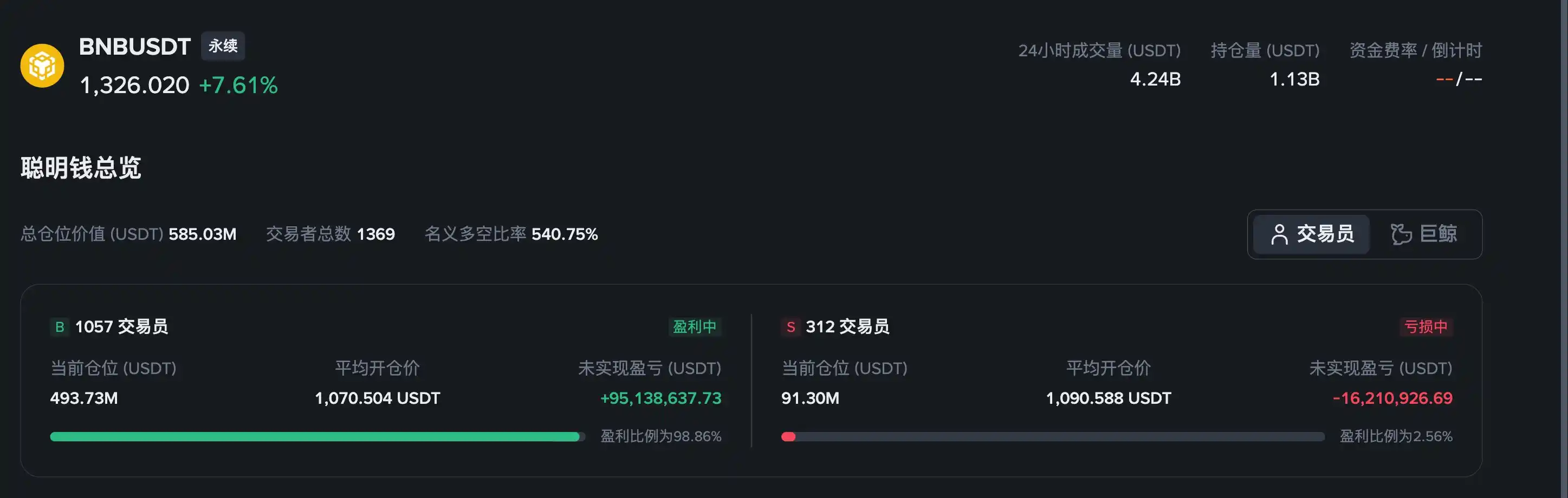Click the green long profit ratio bar
The width and height of the screenshot is (1568, 498).
315,437
